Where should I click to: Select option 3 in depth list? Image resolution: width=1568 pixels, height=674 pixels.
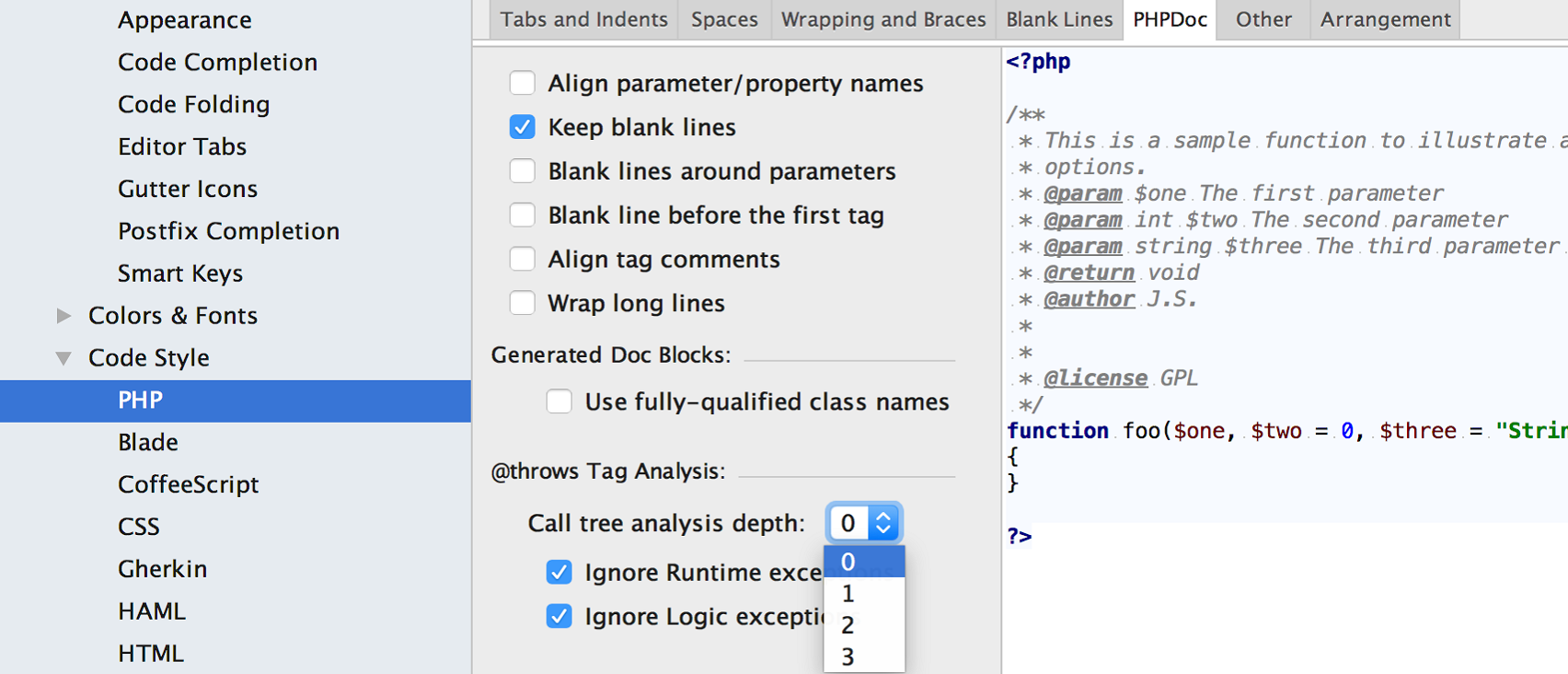coord(848,657)
